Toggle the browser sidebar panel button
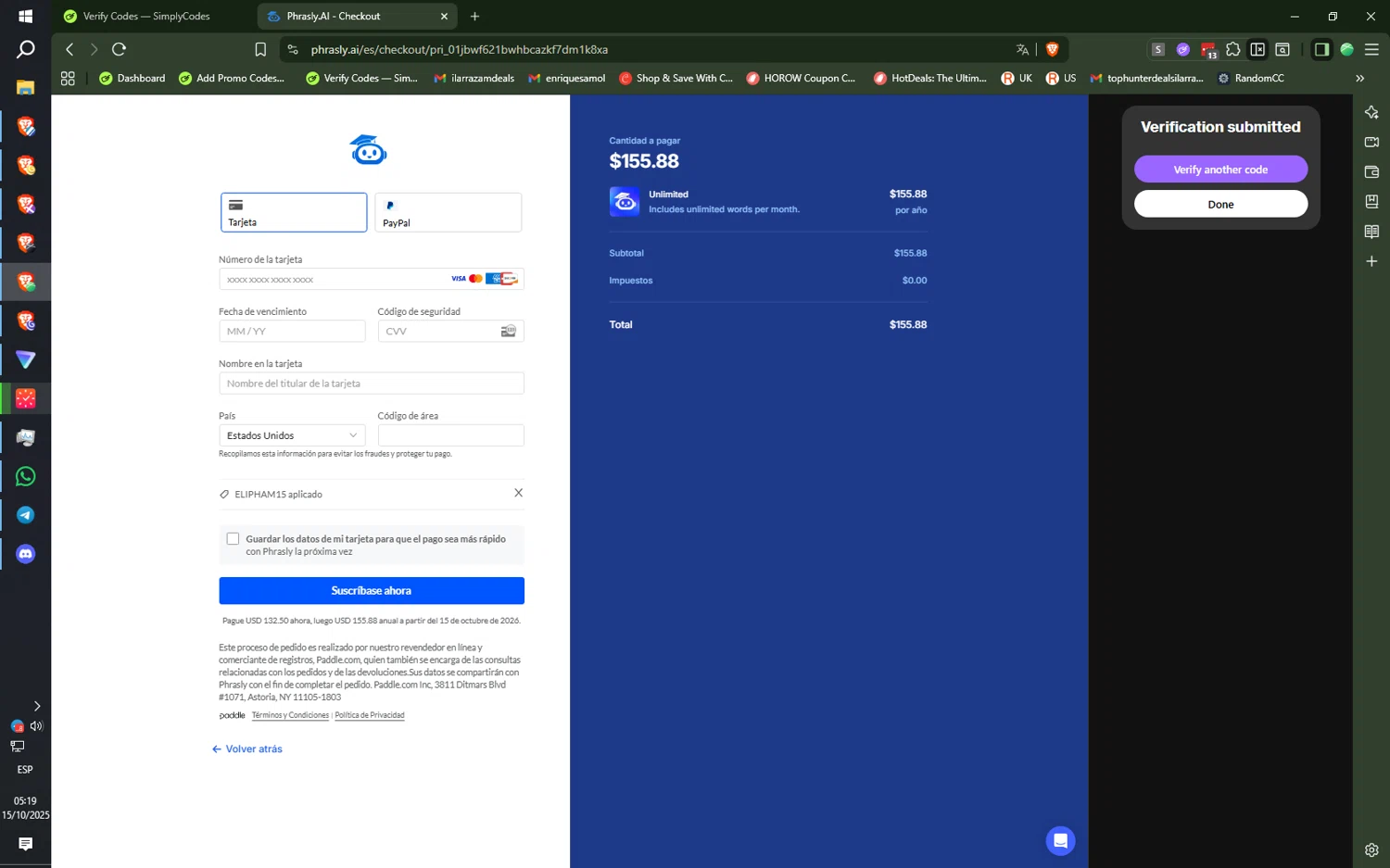The height and width of the screenshot is (868, 1390). click(x=1321, y=49)
